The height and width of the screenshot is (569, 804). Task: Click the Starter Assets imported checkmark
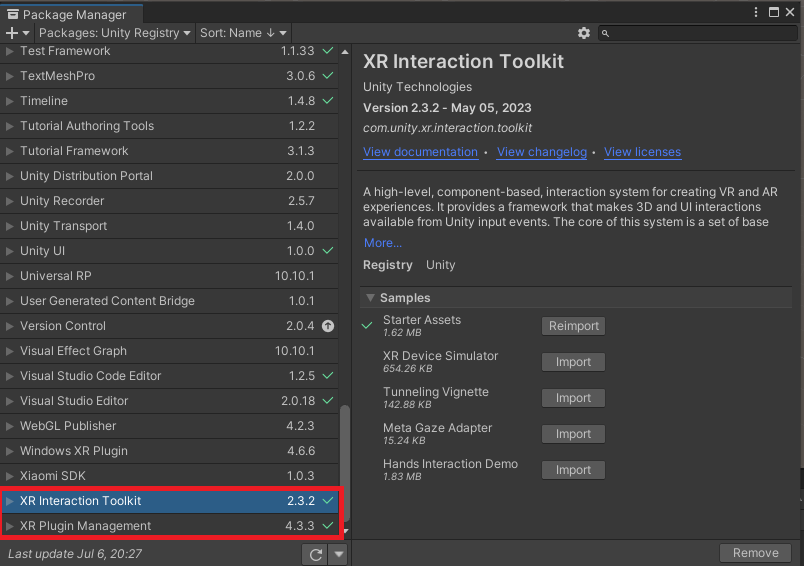(x=367, y=326)
